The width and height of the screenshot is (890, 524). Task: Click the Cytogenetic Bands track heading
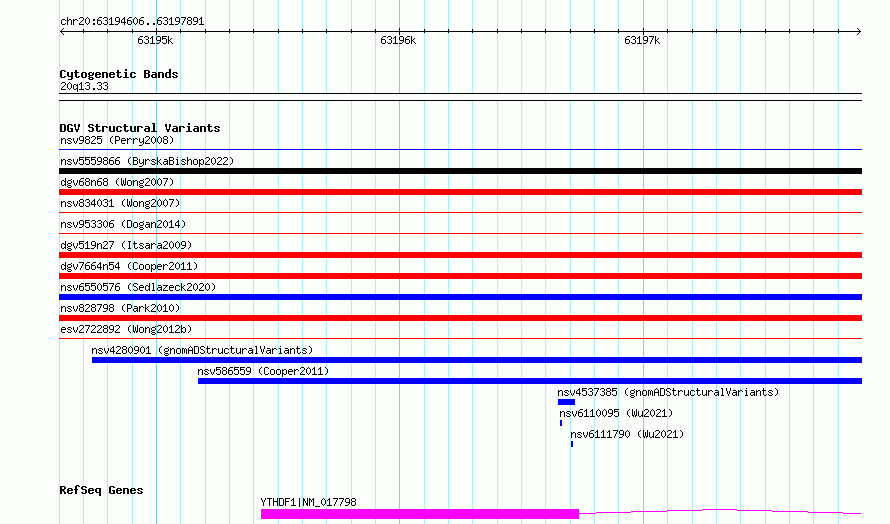[x=119, y=74]
